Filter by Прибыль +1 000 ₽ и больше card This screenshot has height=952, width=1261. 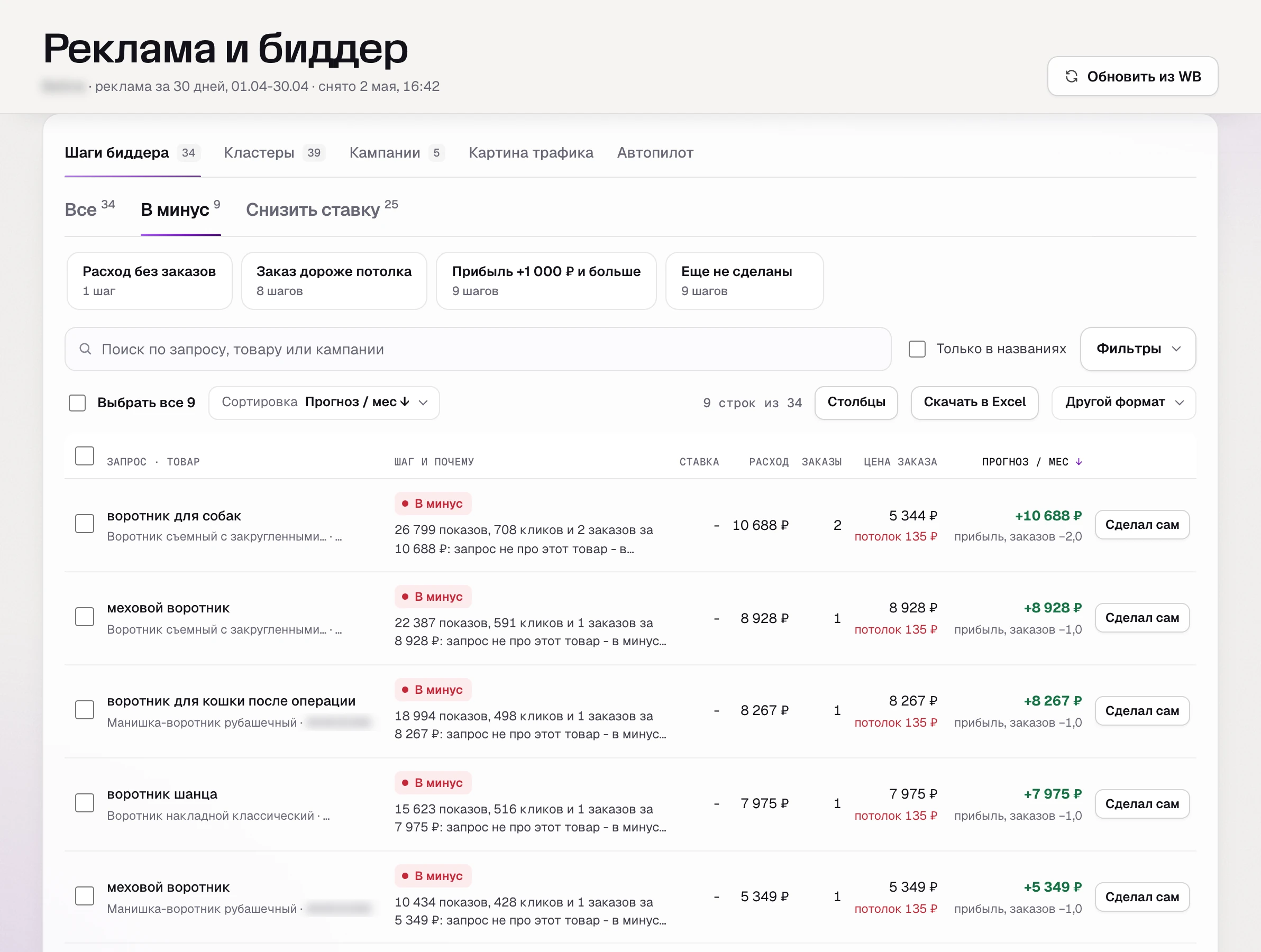point(546,281)
